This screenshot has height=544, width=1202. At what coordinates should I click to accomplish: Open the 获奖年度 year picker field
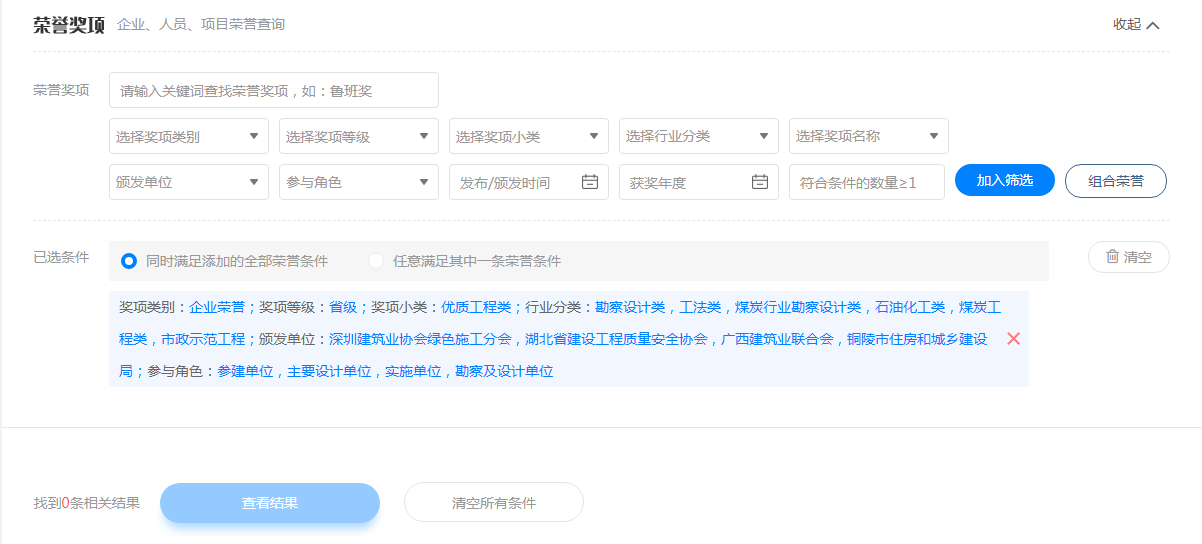tap(699, 182)
